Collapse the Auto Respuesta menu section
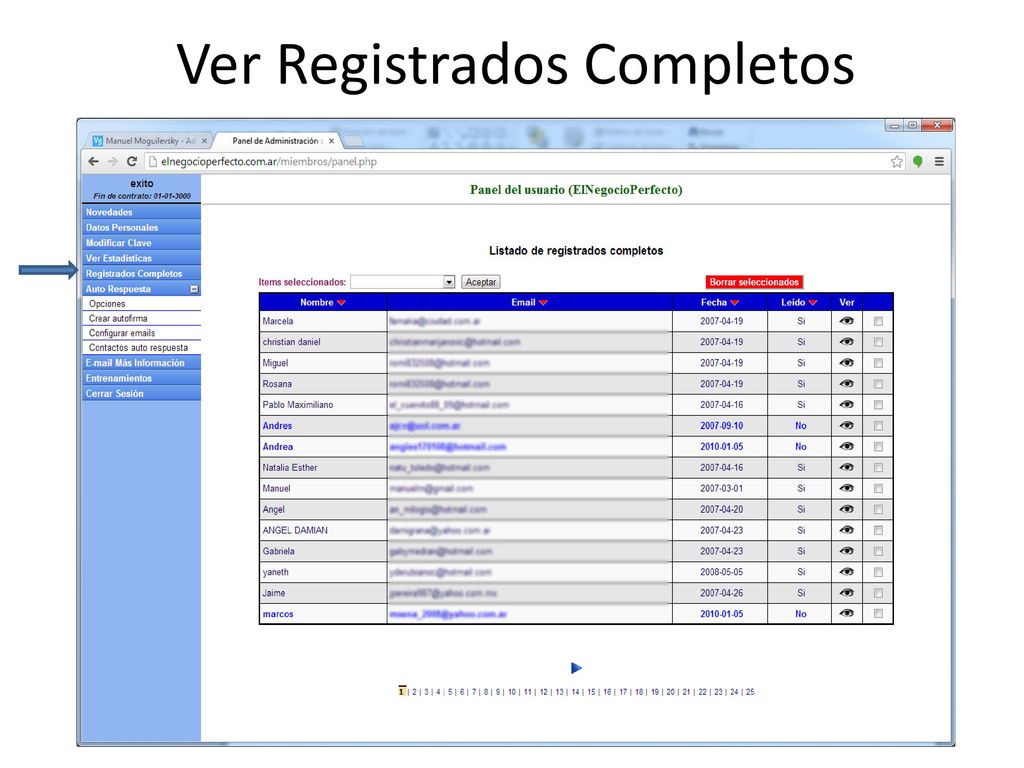The width and height of the screenshot is (1024, 768). [x=194, y=289]
